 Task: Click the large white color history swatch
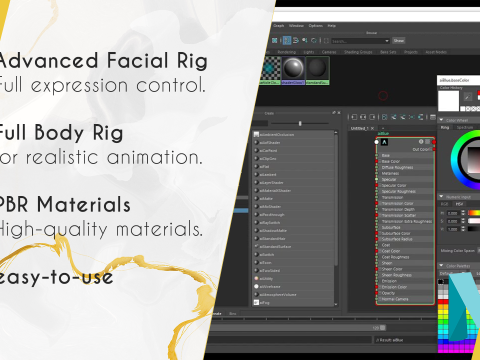tap(448, 101)
